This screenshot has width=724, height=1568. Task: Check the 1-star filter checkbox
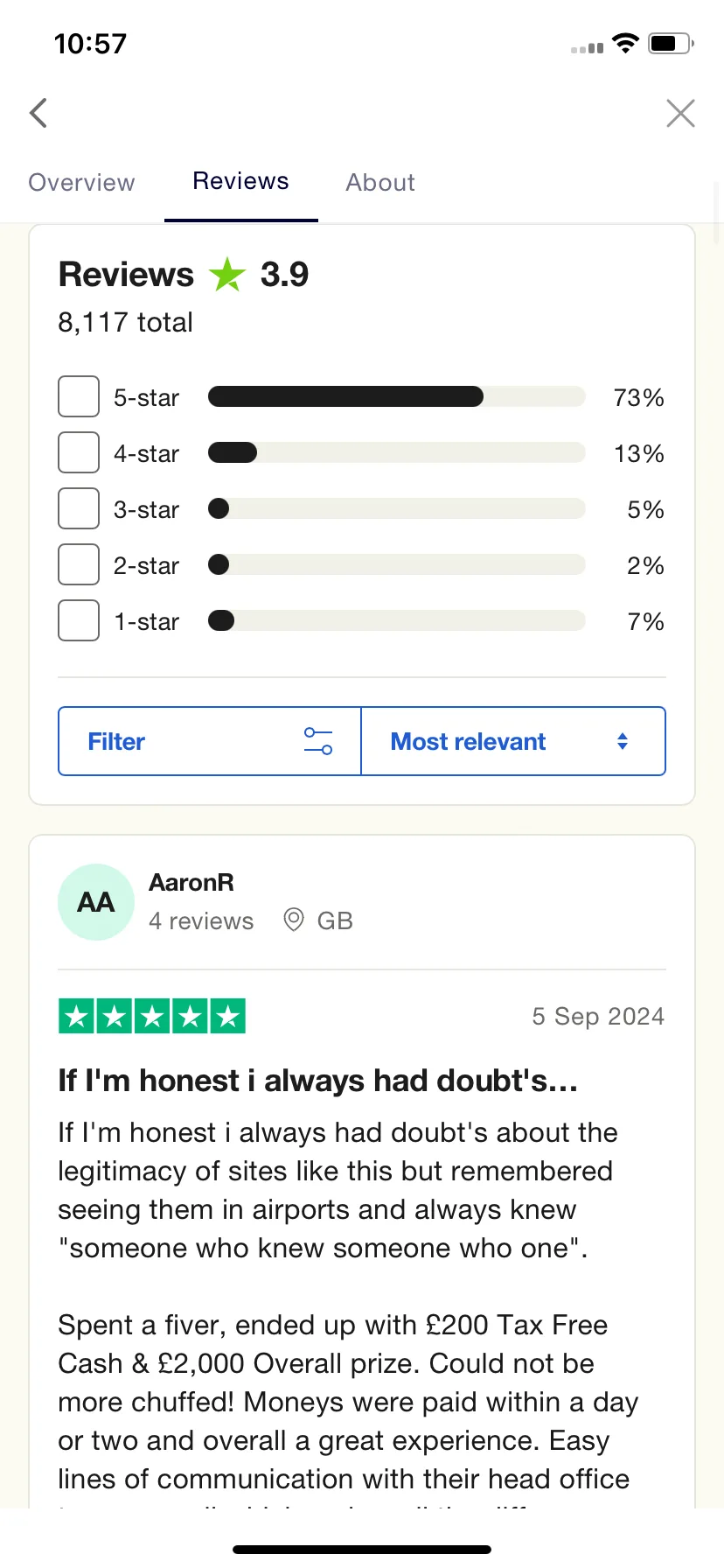tap(79, 621)
